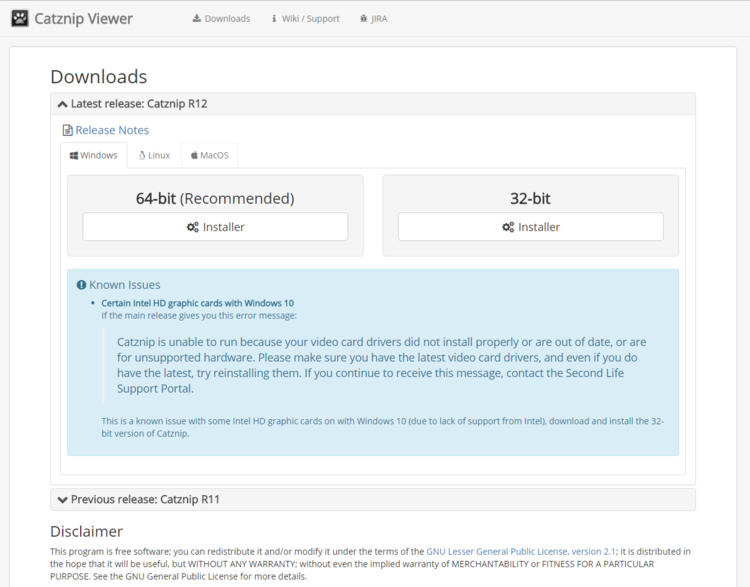Download the 32-bit Installer
Viewport: 750px width, 587px height.
pos(530,227)
